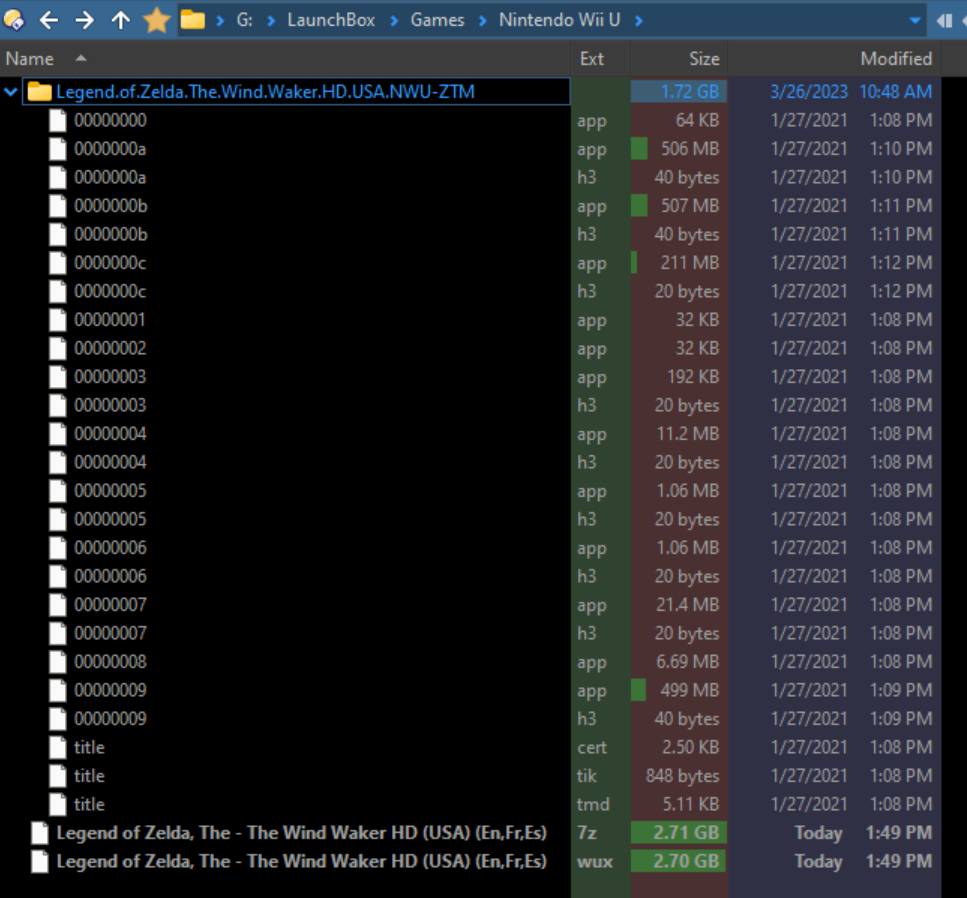Click file icon of the 7z archive
Image resolution: width=967 pixels, height=898 pixels.
click(x=40, y=833)
